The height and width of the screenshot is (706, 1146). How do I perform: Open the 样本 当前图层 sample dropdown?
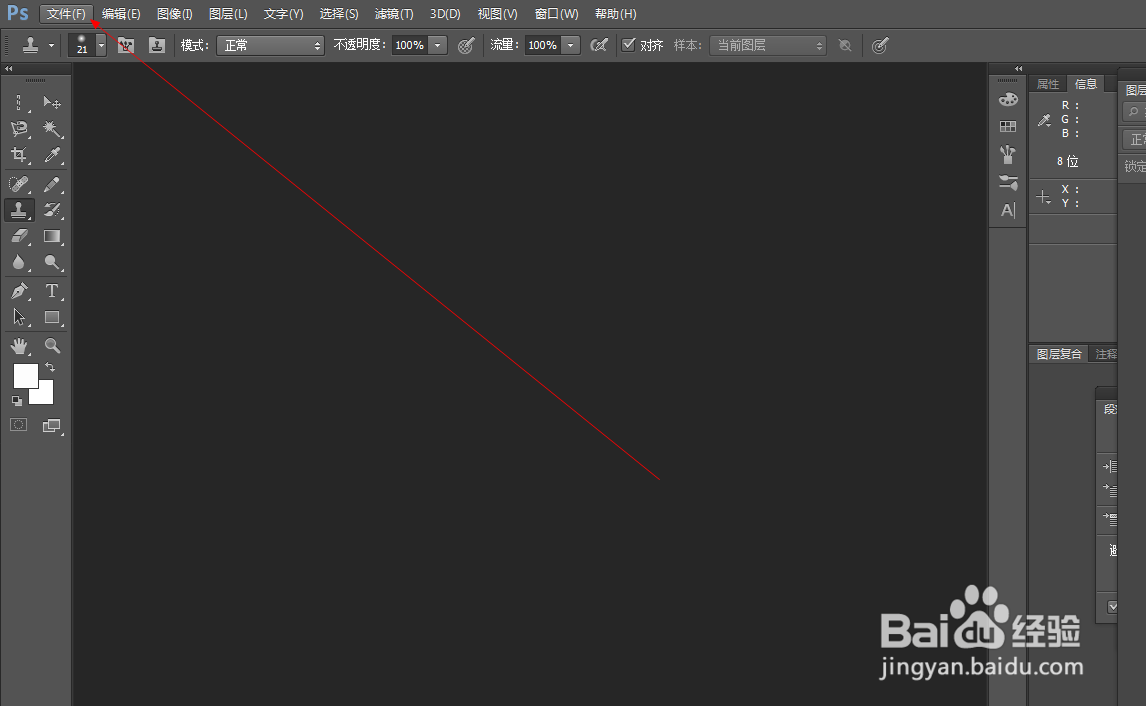(767, 45)
